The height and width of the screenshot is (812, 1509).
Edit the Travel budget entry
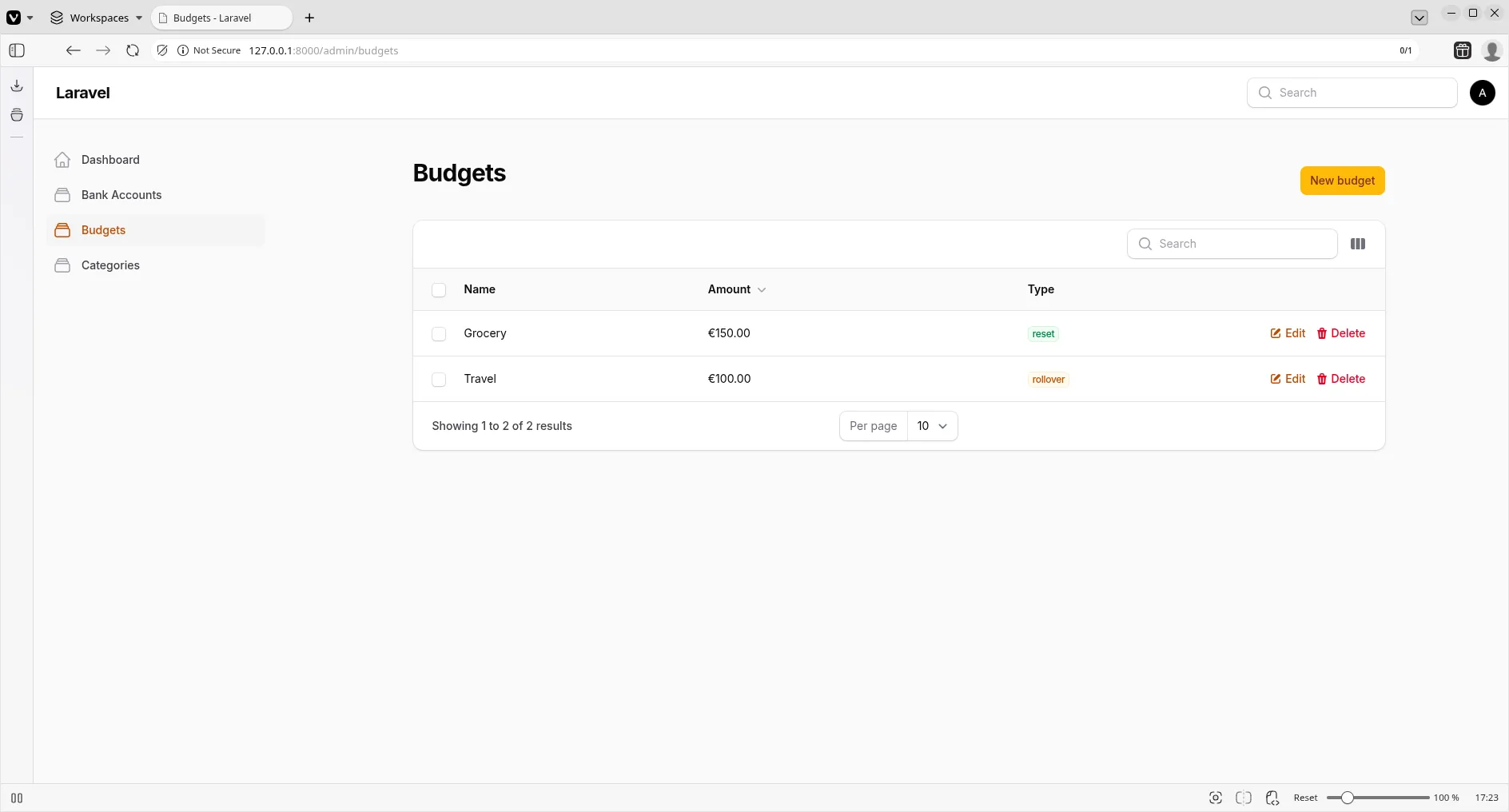[x=1288, y=379]
